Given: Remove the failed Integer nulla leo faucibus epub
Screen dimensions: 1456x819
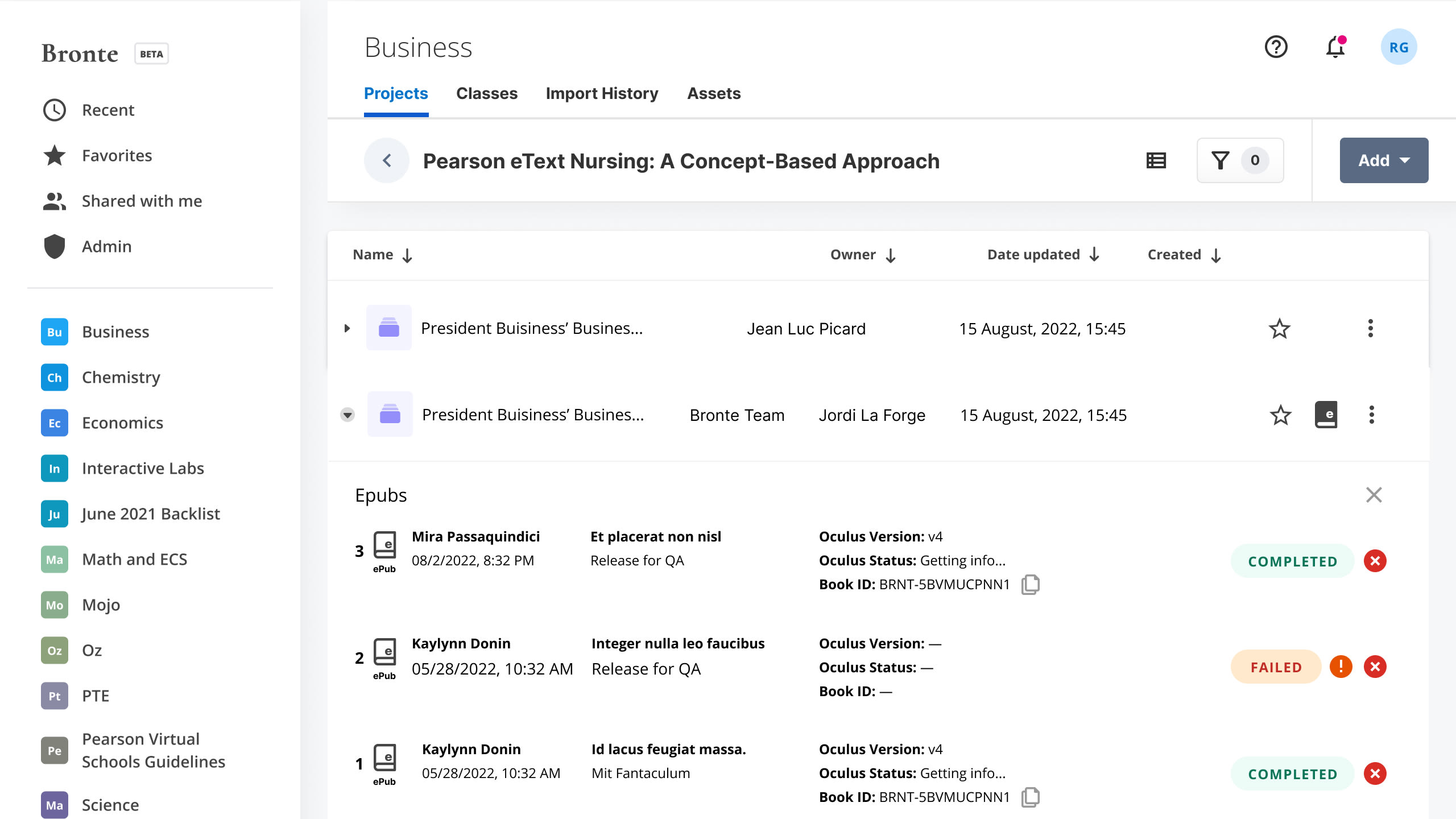Looking at the screenshot, I should [x=1375, y=666].
